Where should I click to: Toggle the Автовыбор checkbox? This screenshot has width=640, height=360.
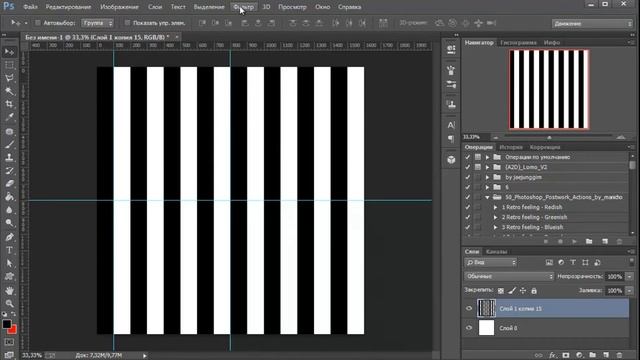(38, 23)
